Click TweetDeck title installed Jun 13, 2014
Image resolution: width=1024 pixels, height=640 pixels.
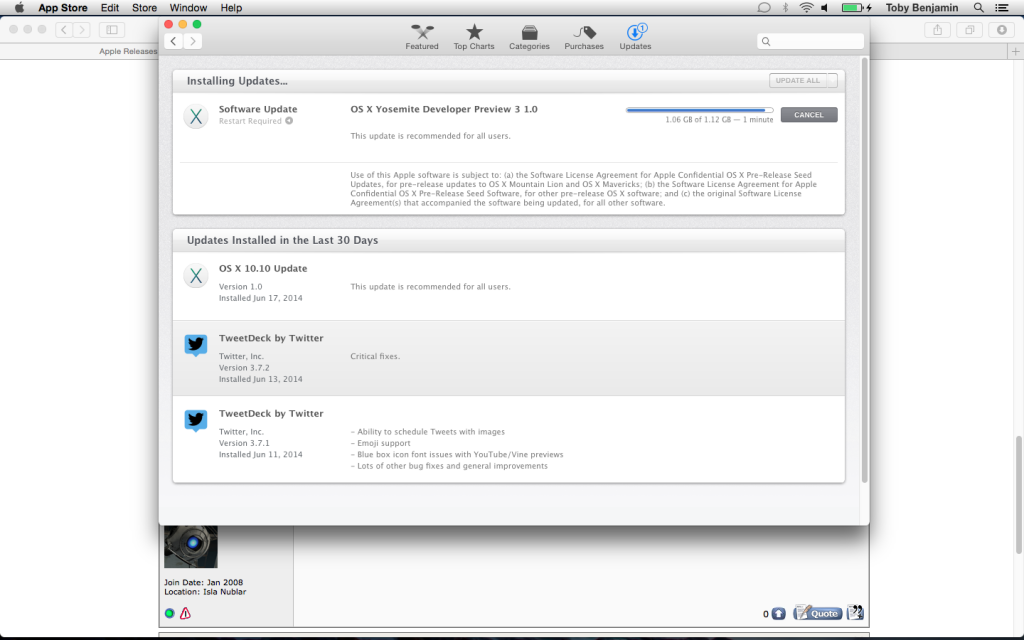pos(271,338)
